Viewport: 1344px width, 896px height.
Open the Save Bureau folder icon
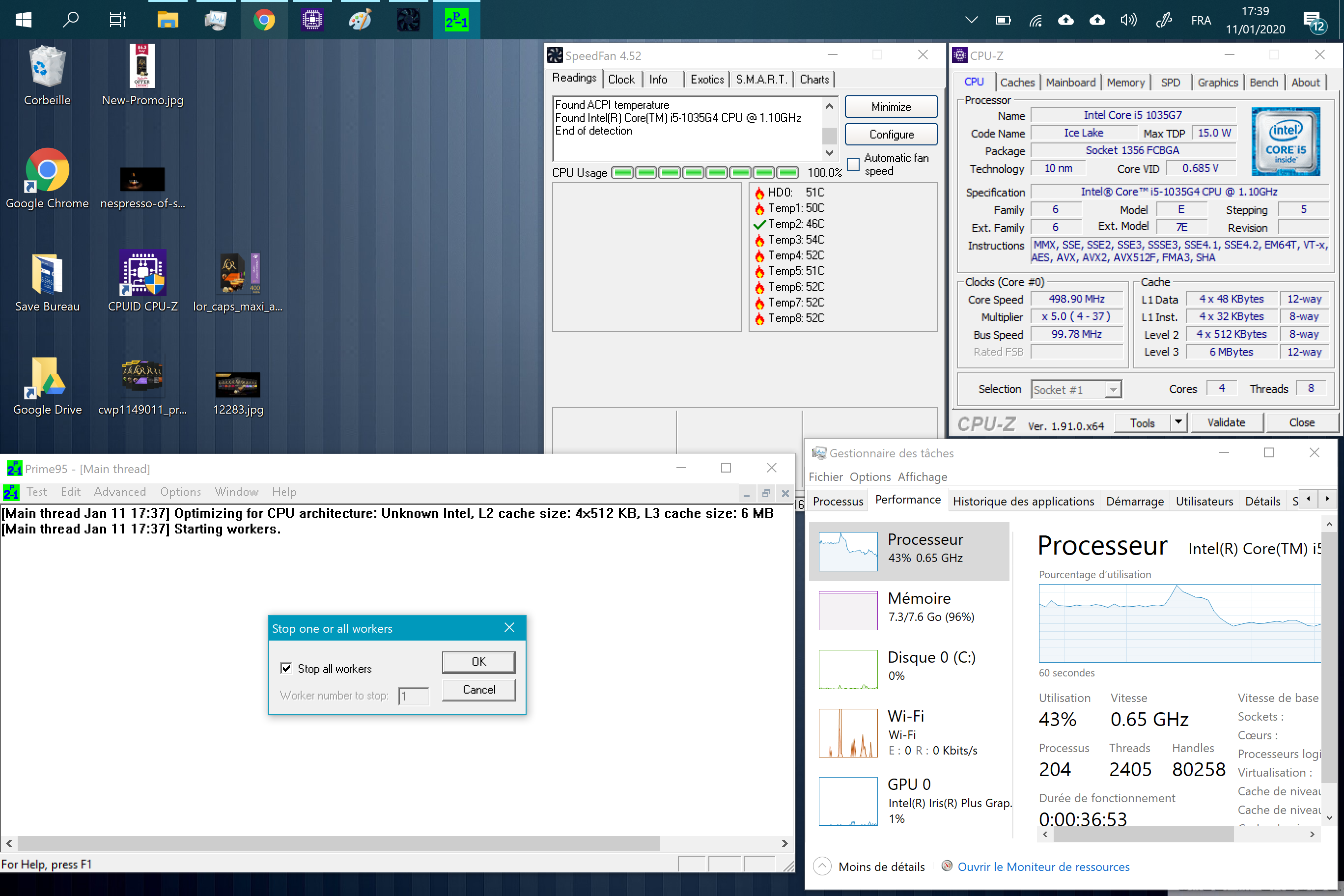pos(47,274)
